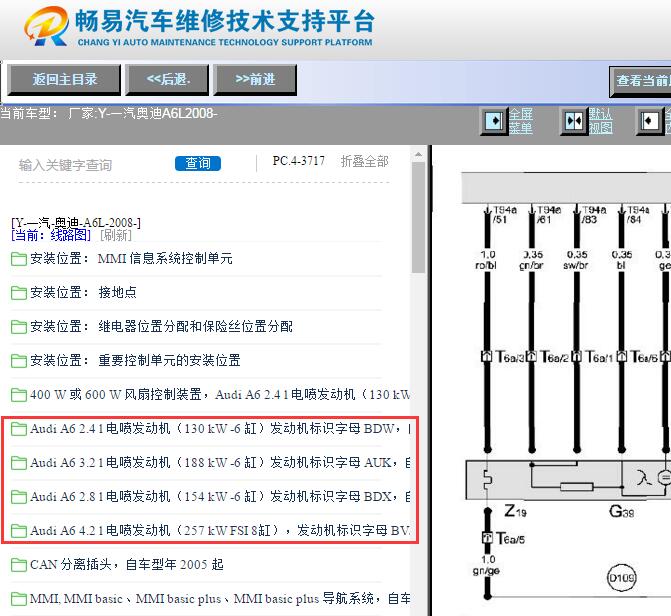Open the 全屏菜单 link

(x=520, y=121)
